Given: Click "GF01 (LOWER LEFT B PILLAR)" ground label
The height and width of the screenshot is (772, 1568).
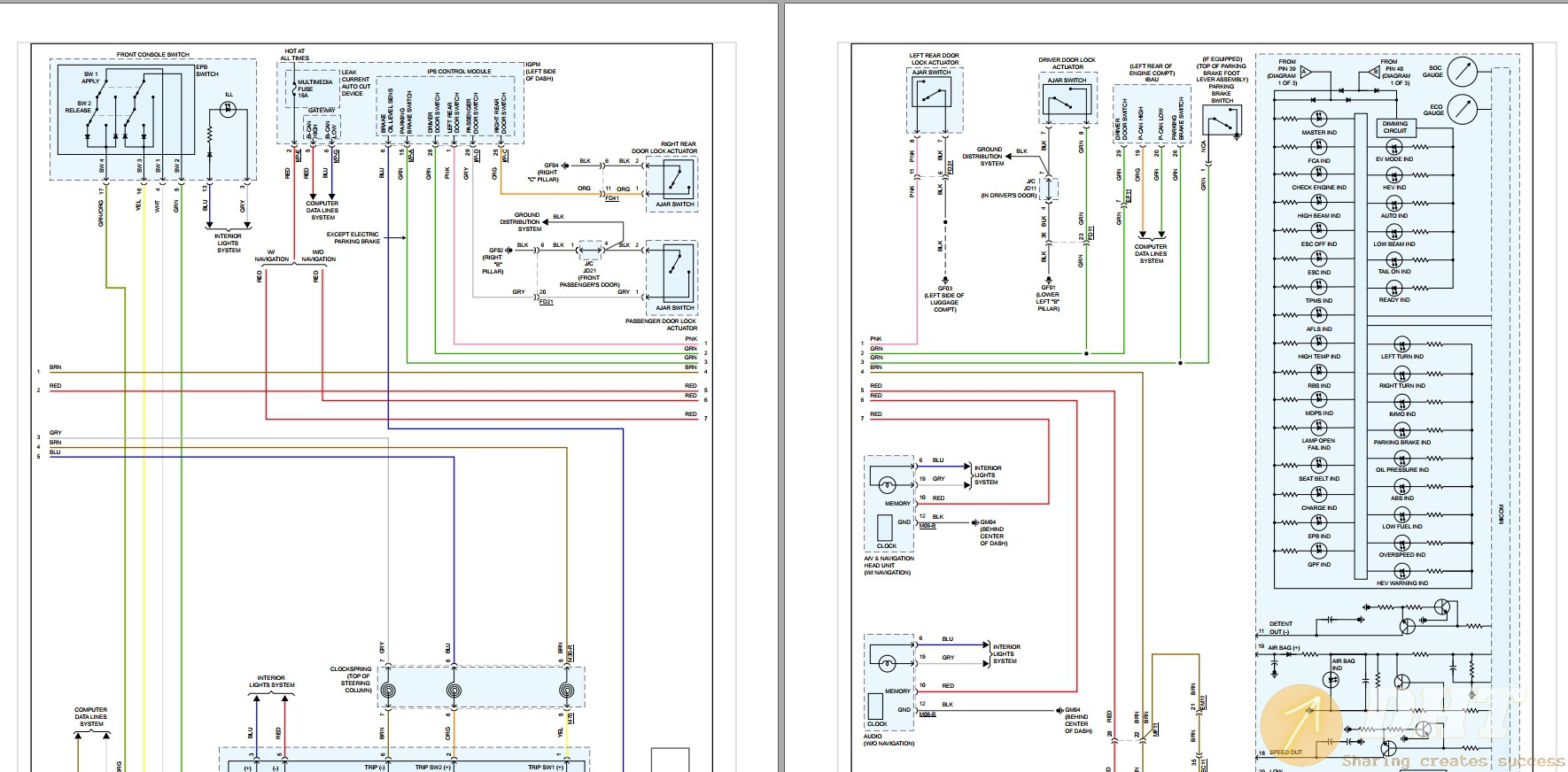Looking at the screenshot, I should point(1048,298).
